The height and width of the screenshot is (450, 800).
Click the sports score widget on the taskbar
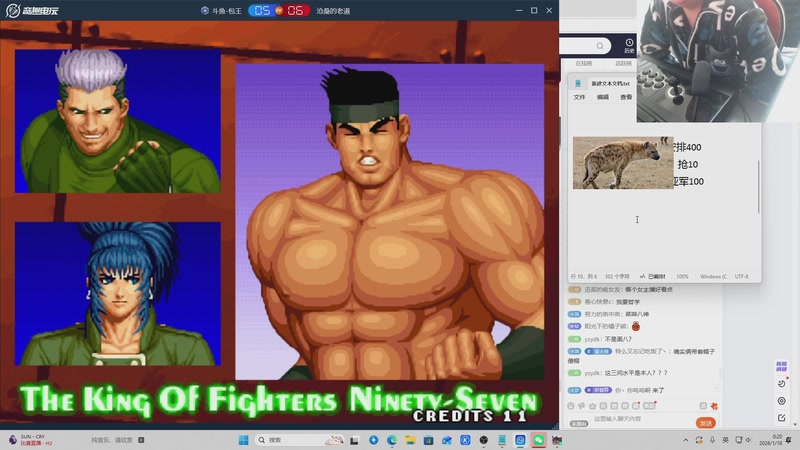31,440
